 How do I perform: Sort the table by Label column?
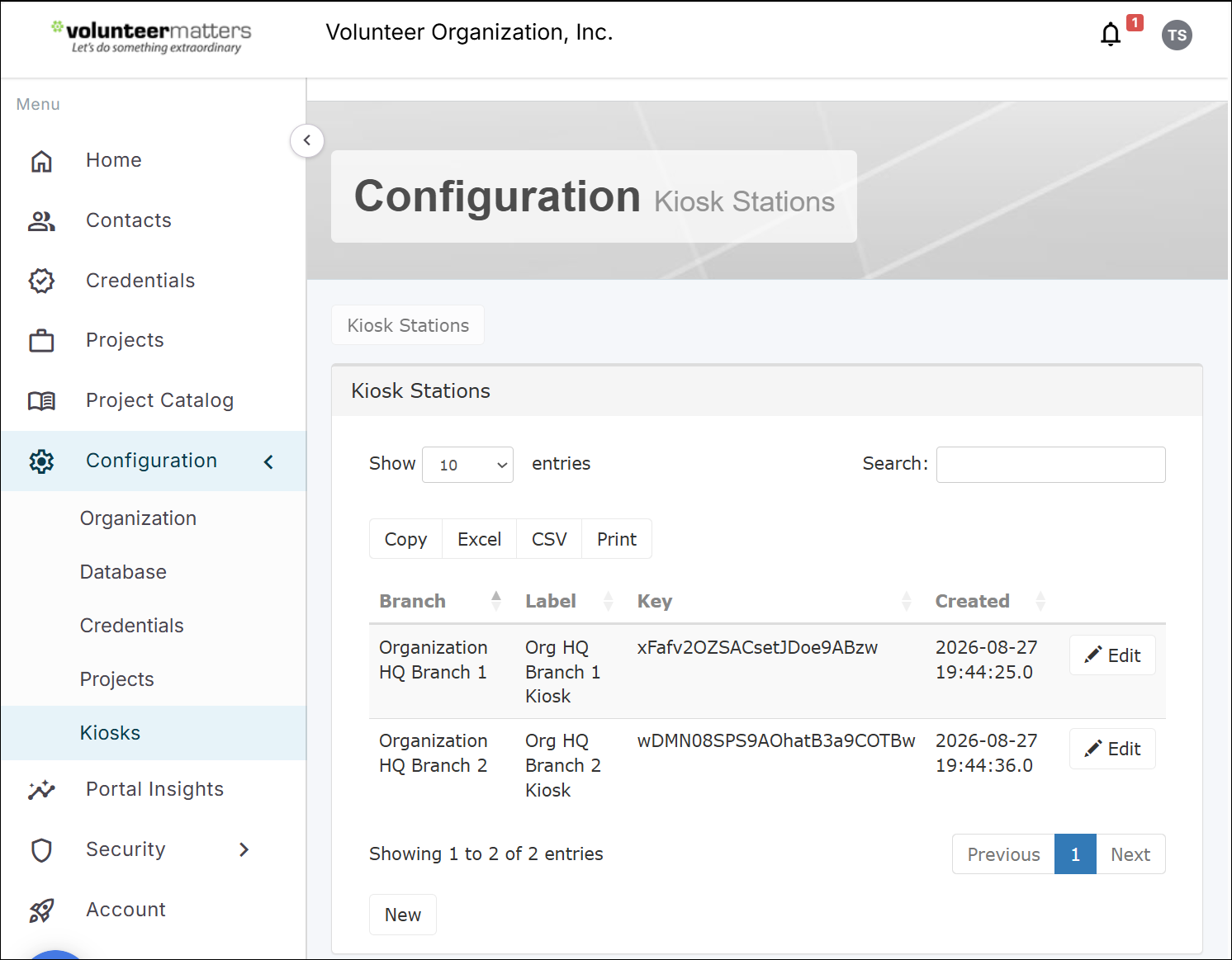pos(570,601)
